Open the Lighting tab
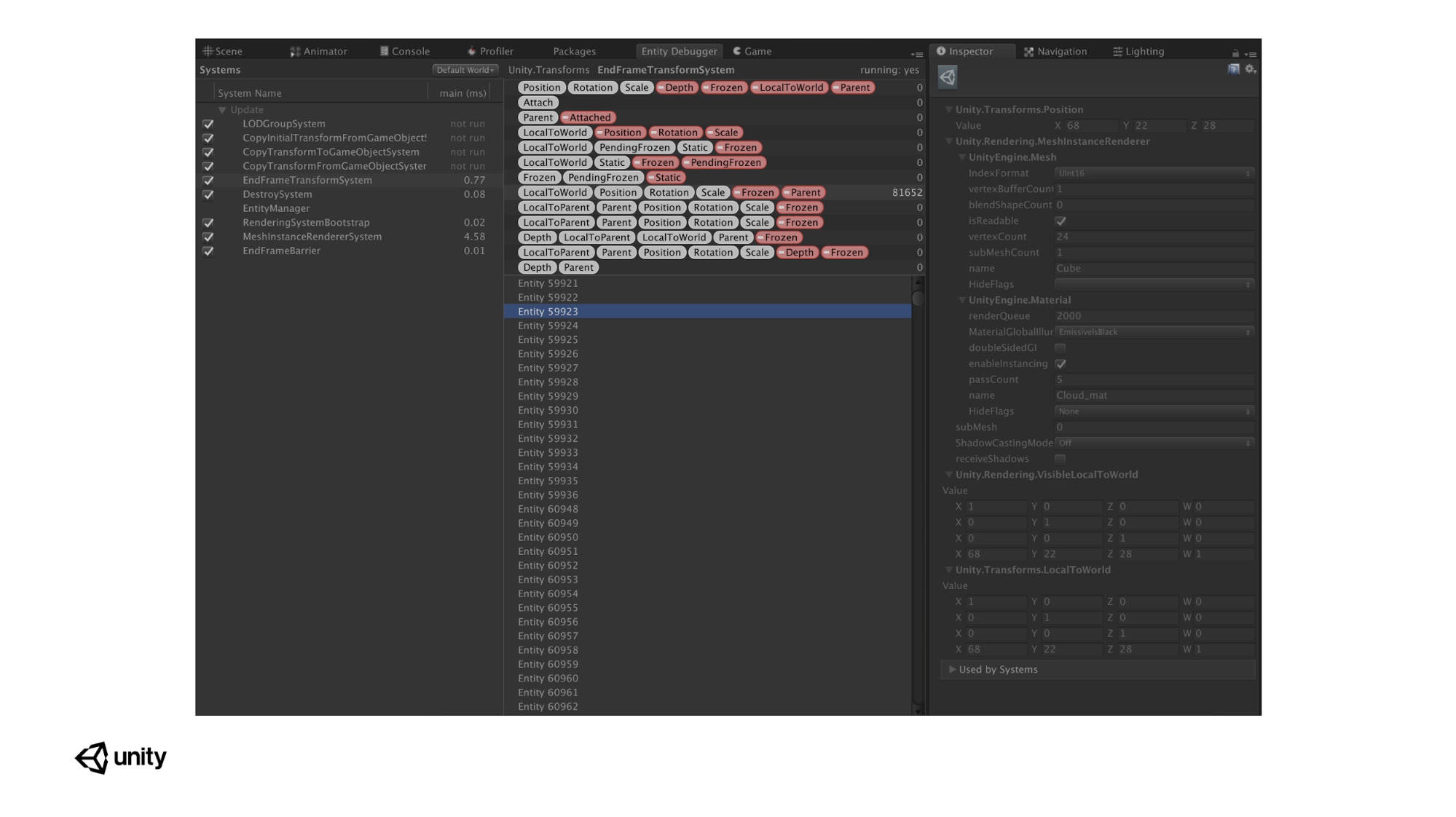 (1138, 52)
